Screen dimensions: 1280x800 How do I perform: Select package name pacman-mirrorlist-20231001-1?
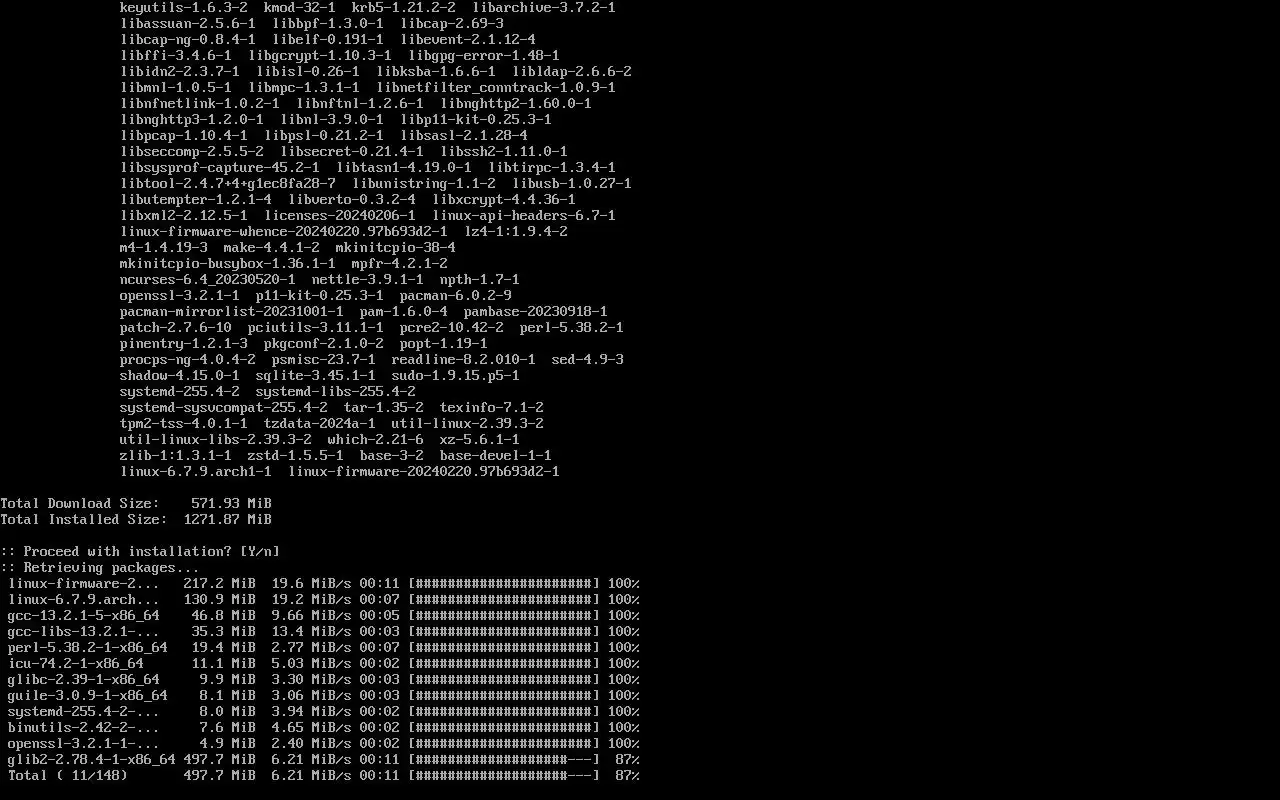click(232, 311)
